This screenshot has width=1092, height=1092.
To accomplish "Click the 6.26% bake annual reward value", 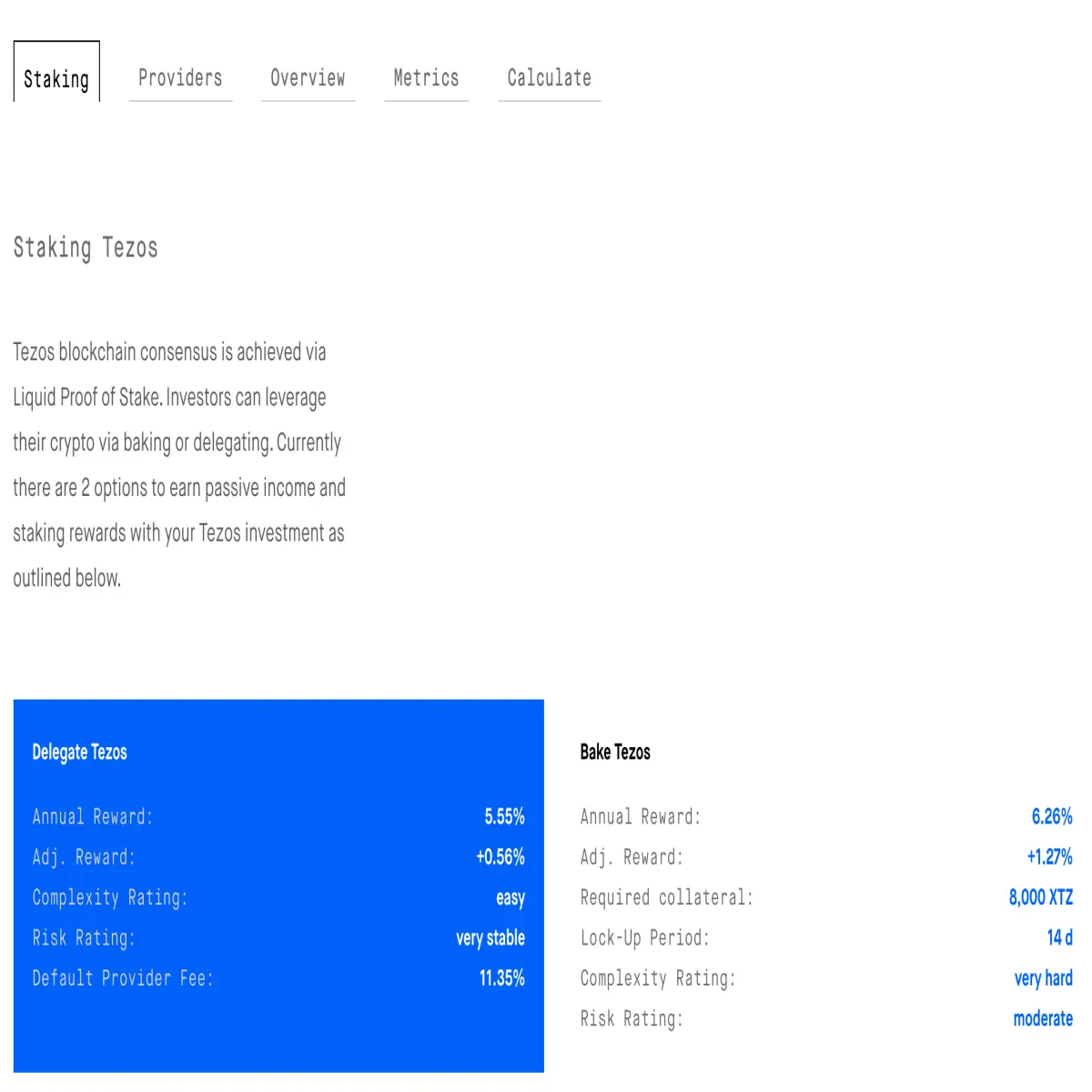I will (x=1052, y=817).
